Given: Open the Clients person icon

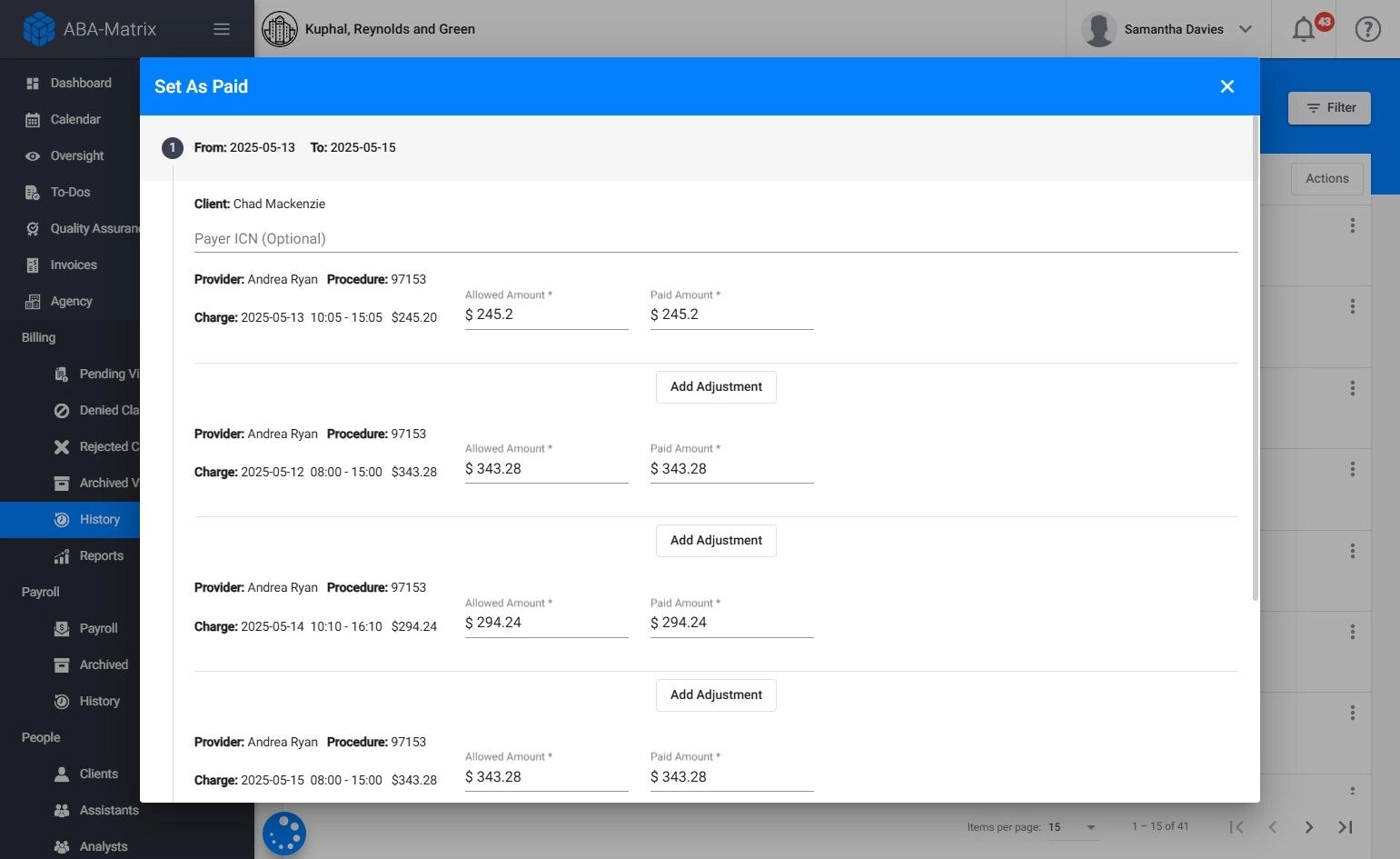Looking at the screenshot, I should 62,774.
